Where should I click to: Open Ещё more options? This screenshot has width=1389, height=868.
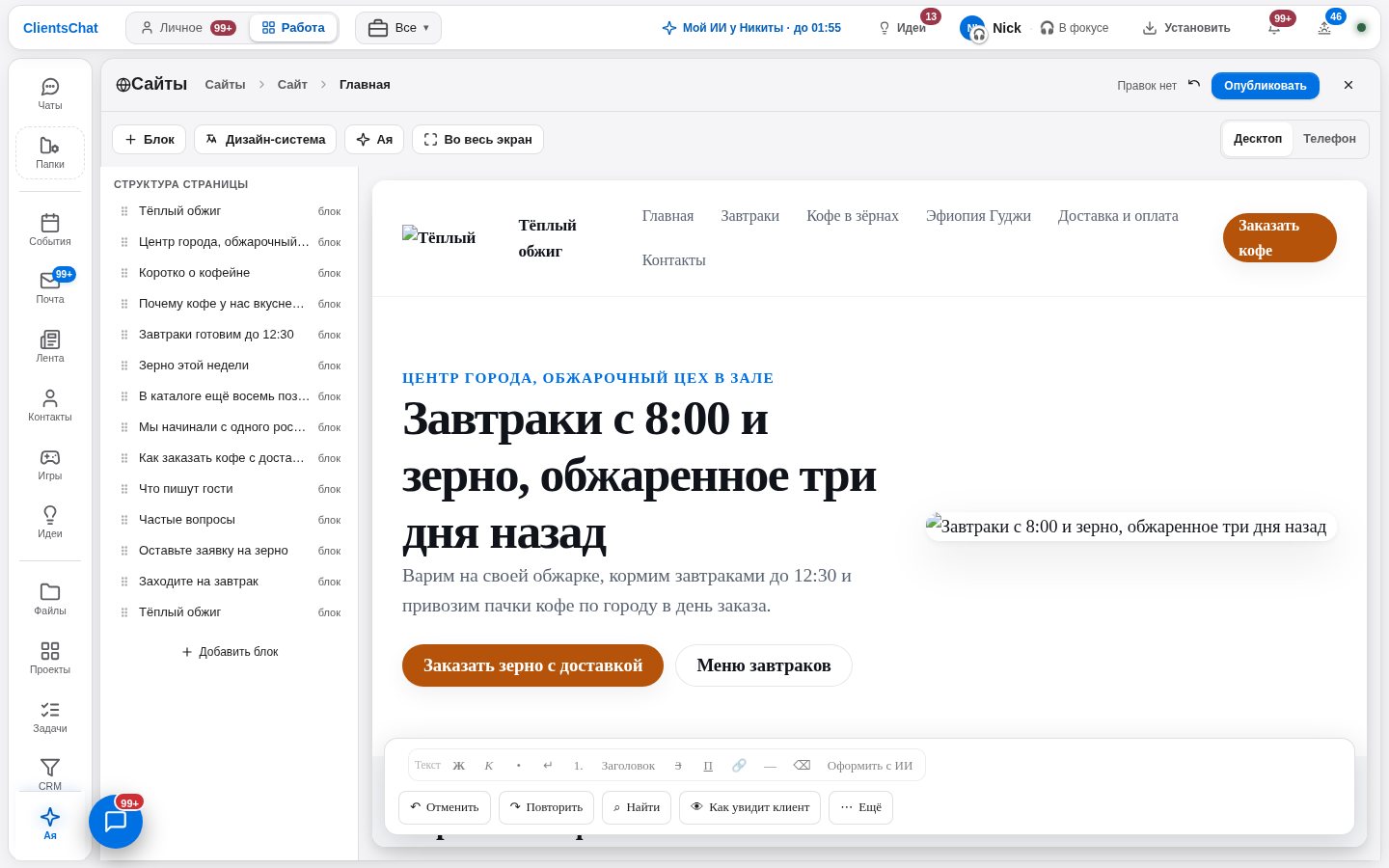click(861, 807)
